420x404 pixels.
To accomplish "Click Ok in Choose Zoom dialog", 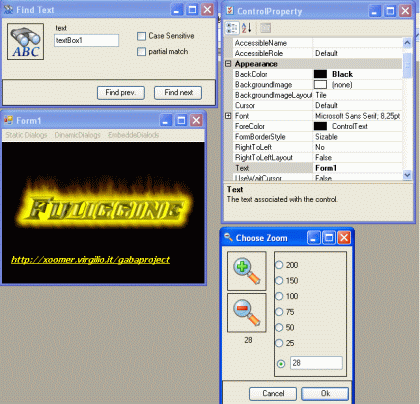I will click(325, 394).
